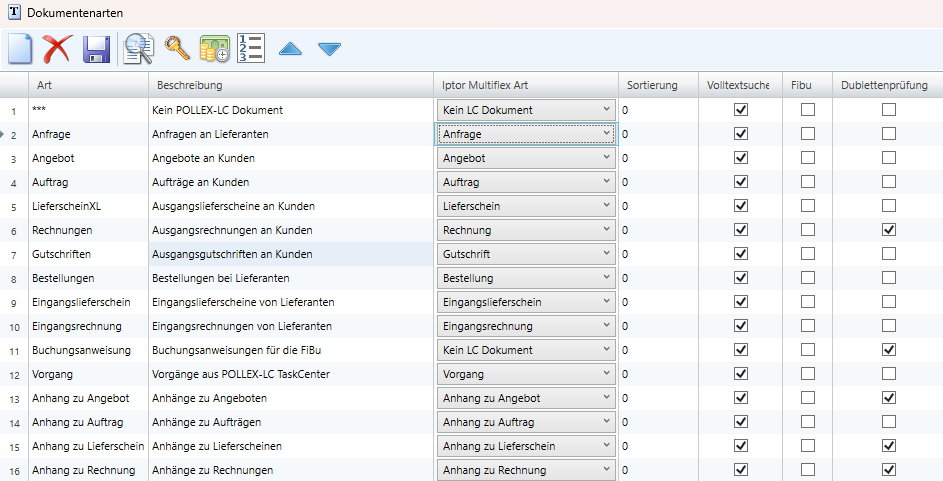
Task: Move entry up with blue up arrow
Action: [290, 48]
